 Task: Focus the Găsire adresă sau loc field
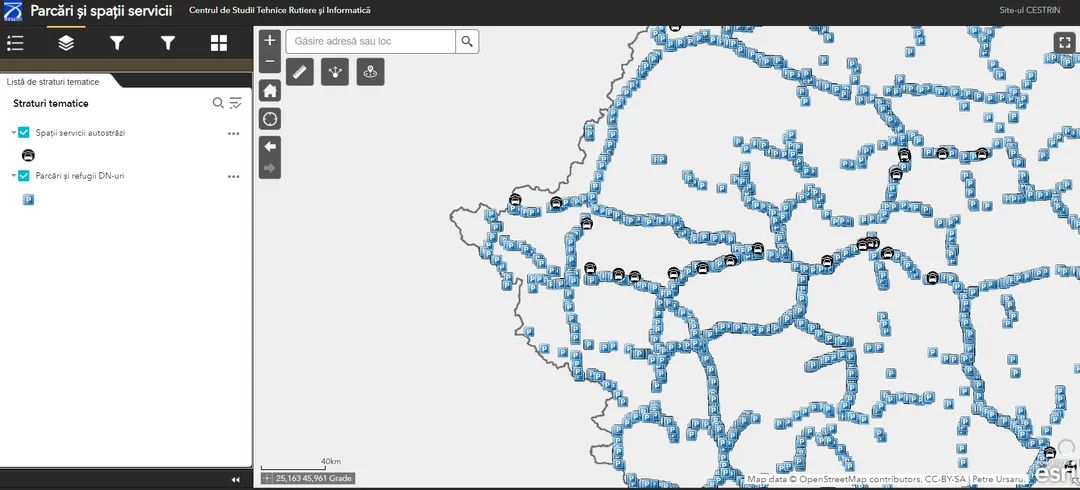(x=370, y=41)
